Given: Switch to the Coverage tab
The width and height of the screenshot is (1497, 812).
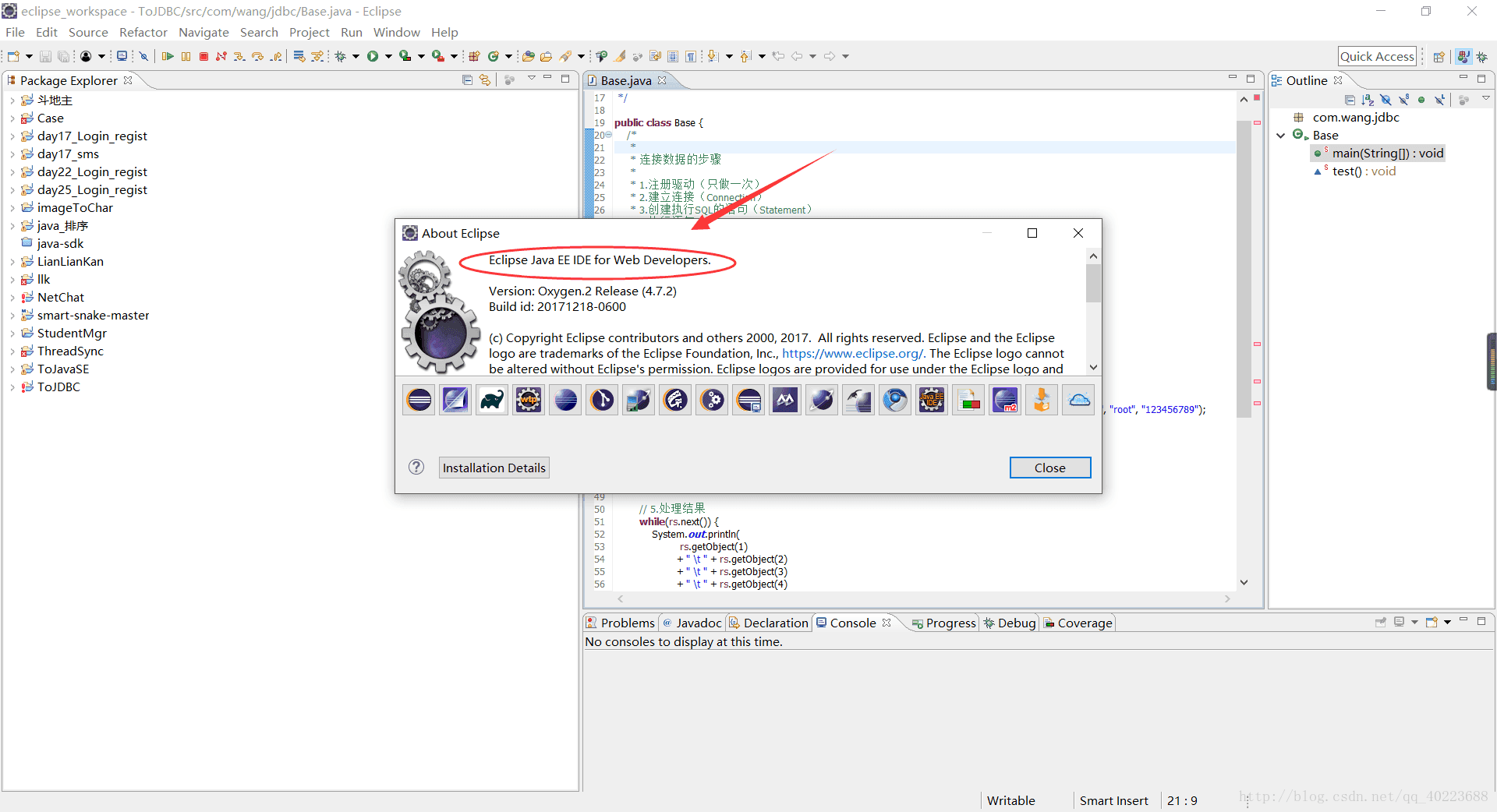Looking at the screenshot, I should coord(1078,623).
